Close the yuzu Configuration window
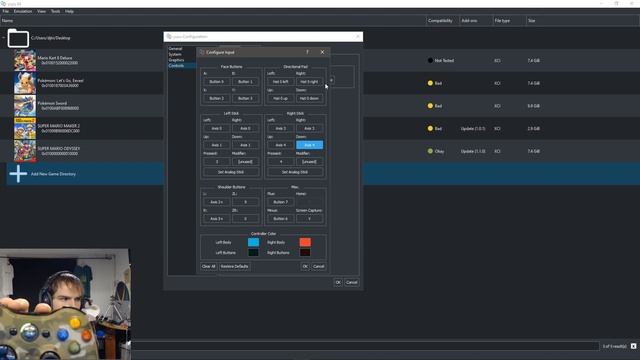640x360 pixels. (x=358, y=37)
